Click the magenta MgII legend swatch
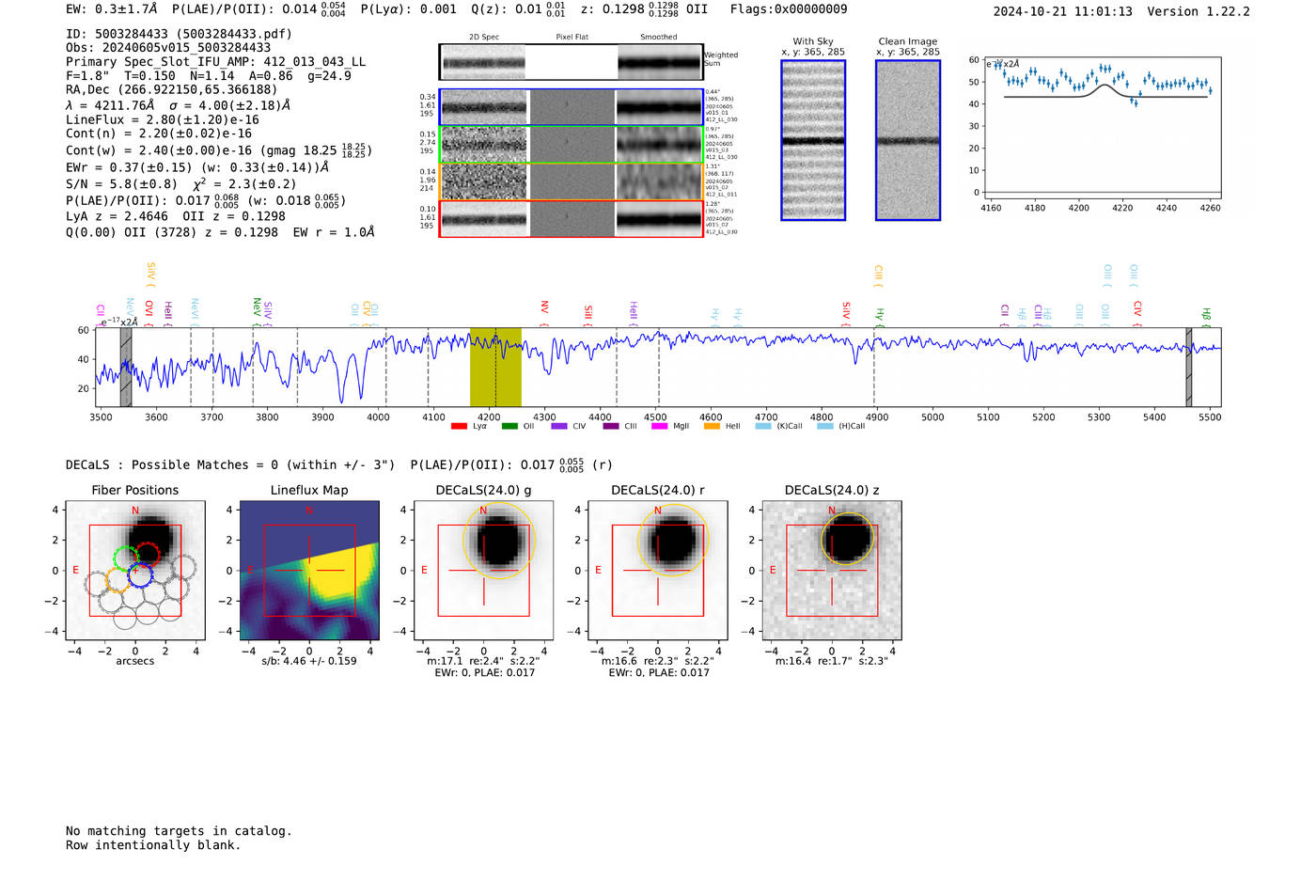 660,427
